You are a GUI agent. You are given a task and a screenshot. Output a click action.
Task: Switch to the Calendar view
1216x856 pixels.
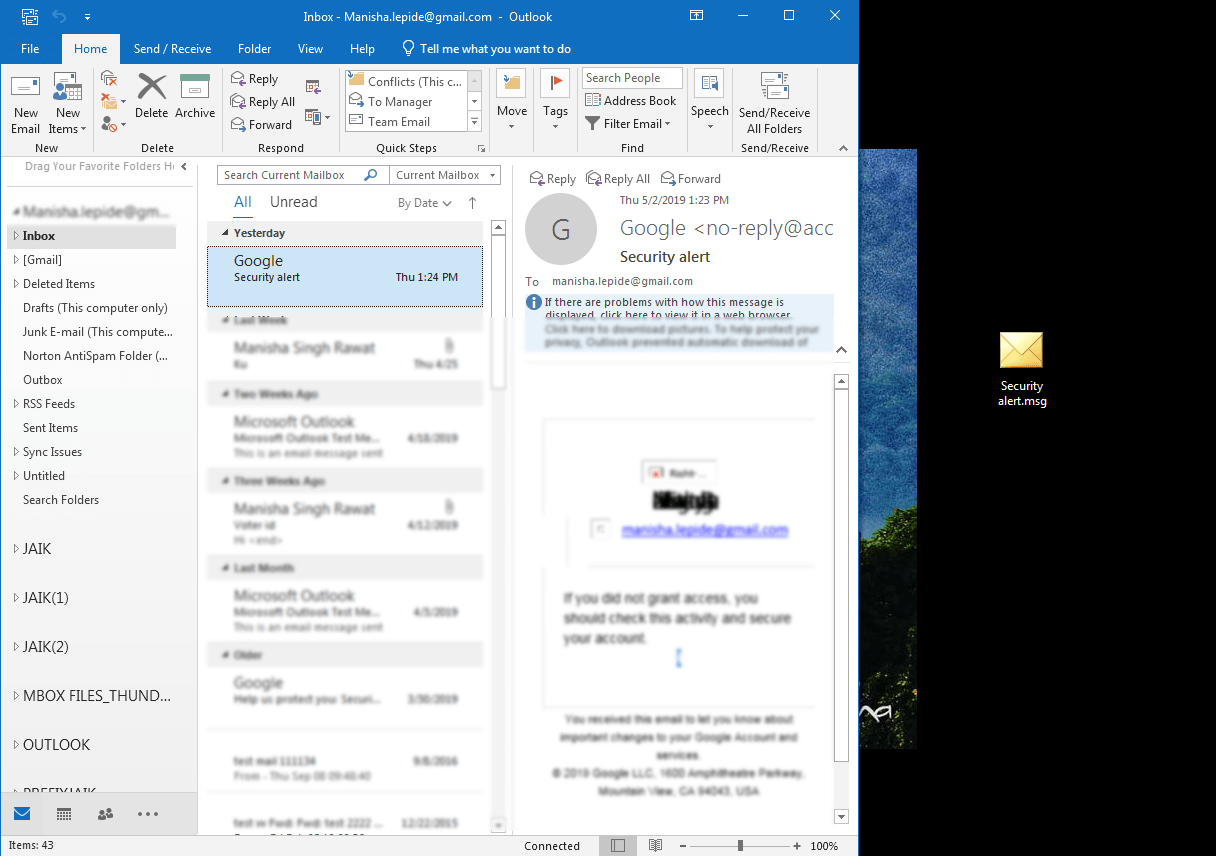64,814
